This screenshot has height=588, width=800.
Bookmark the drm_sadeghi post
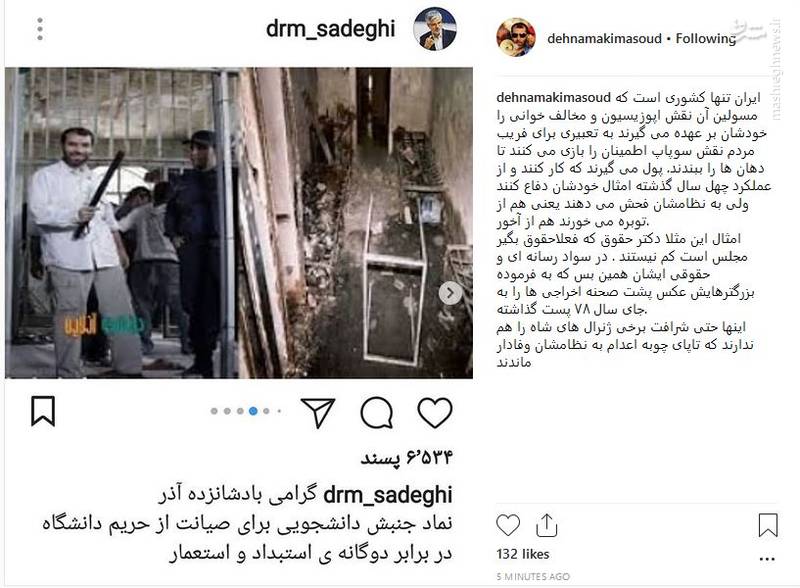coord(43,411)
